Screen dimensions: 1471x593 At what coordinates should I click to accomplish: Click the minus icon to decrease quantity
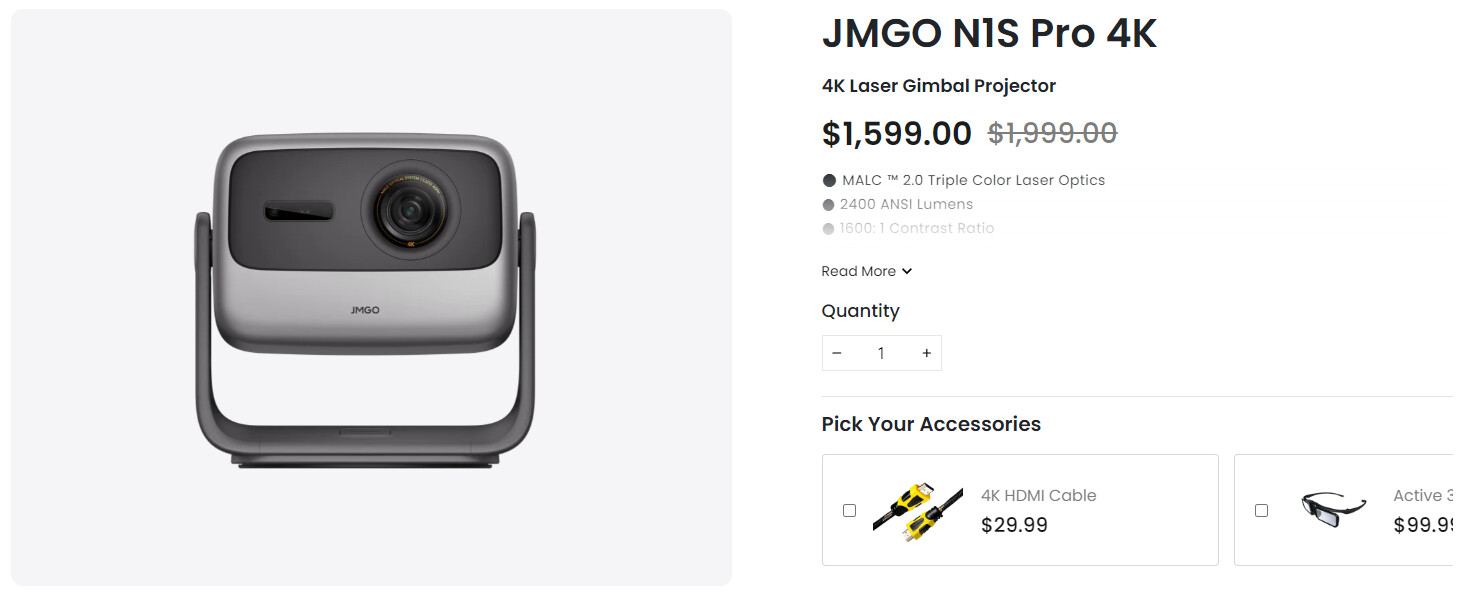click(837, 353)
